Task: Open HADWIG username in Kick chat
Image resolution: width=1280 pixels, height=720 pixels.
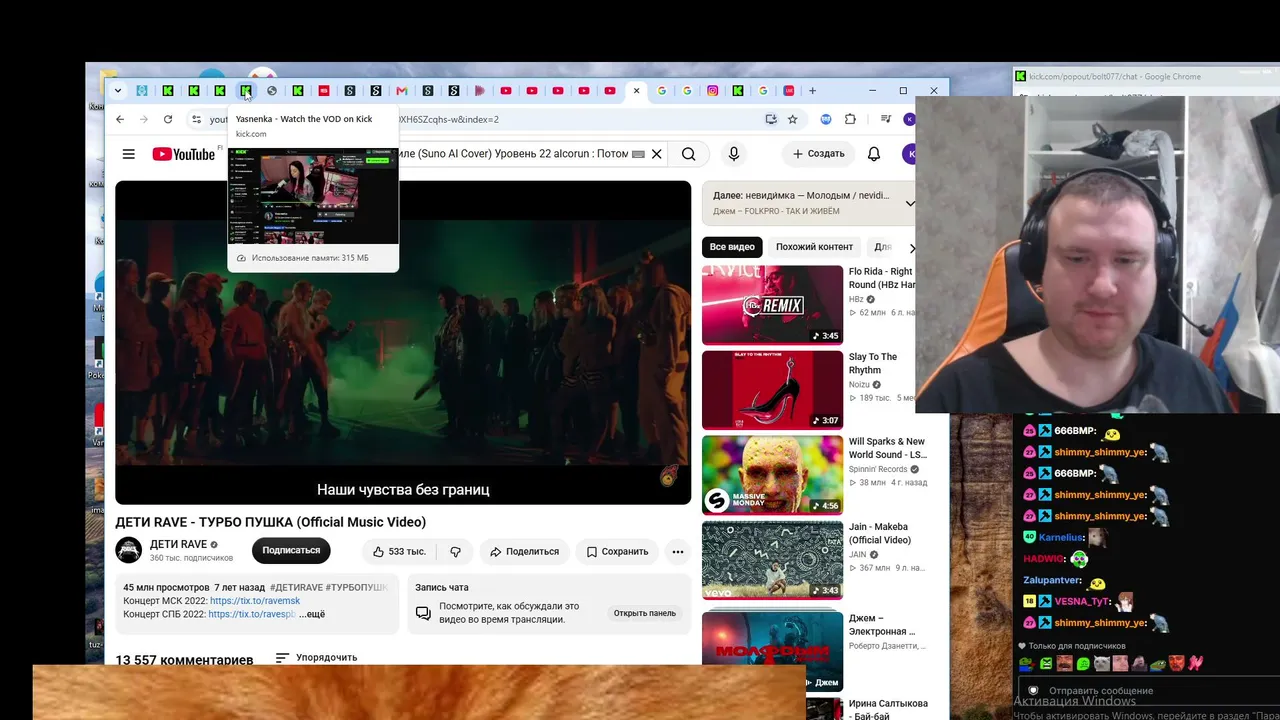Action: [x=1045, y=559]
